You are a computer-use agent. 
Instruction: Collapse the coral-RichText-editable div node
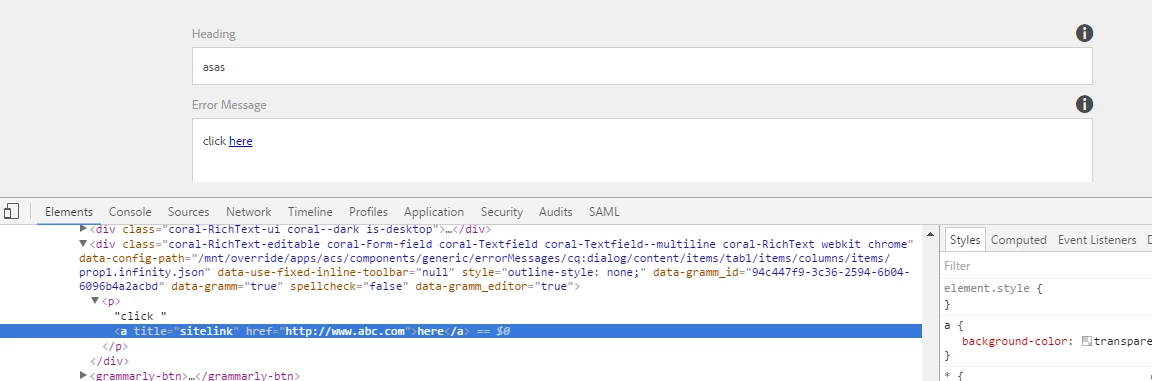pos(83,244)
